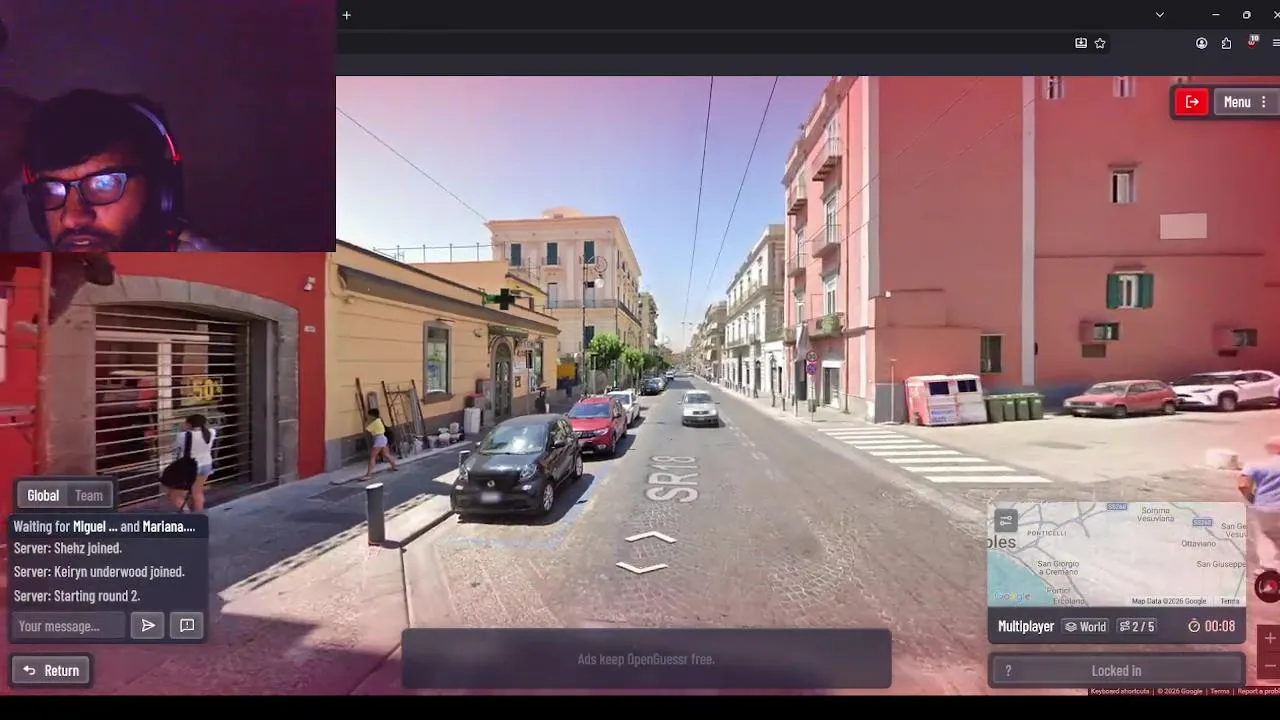The height and width of the screenshot is (720, 1280).
Task: Bookmark this page with star icon
Action: click(1100, 43)
